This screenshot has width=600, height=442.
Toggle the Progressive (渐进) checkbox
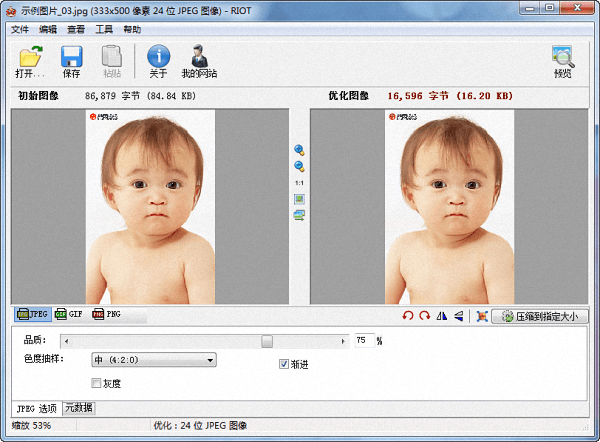click(x=284, y=364)
